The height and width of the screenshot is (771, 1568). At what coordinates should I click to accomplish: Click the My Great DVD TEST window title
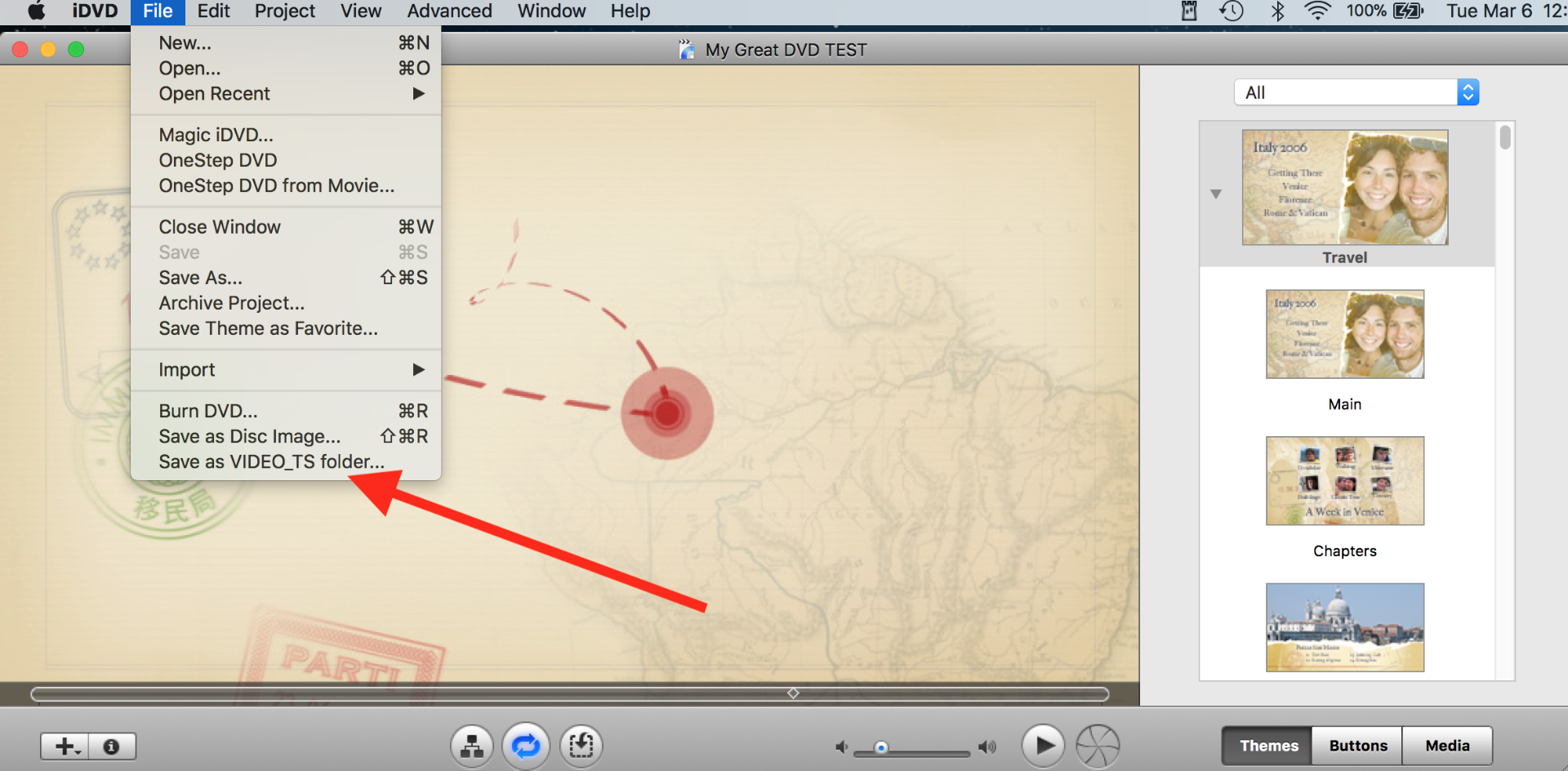(786, 50)
